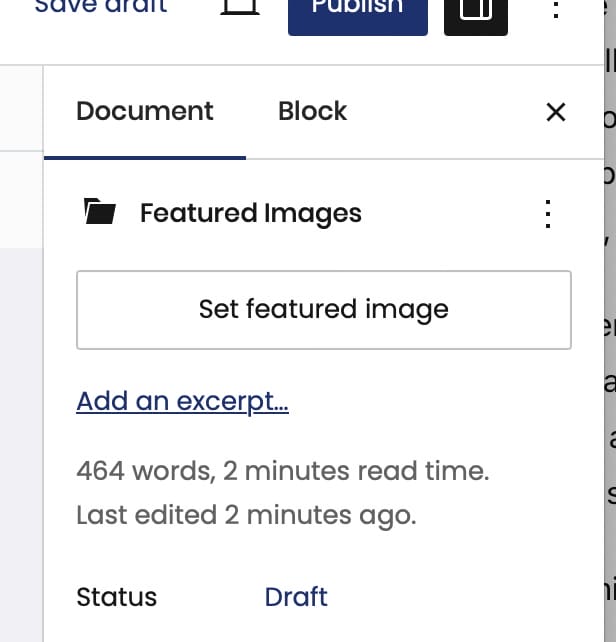
Task: Click the white header area left of Document tab
Action: pyautogui.click(x=21, y=108)
